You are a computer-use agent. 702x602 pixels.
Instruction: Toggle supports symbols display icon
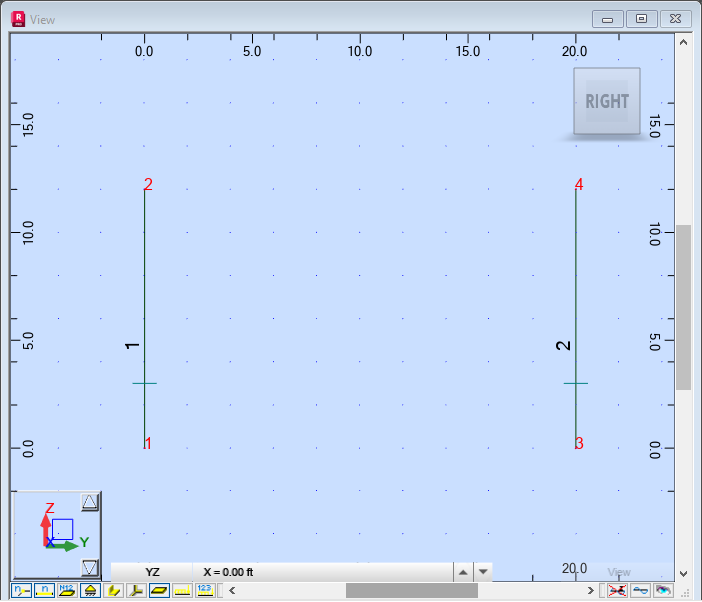90,591
